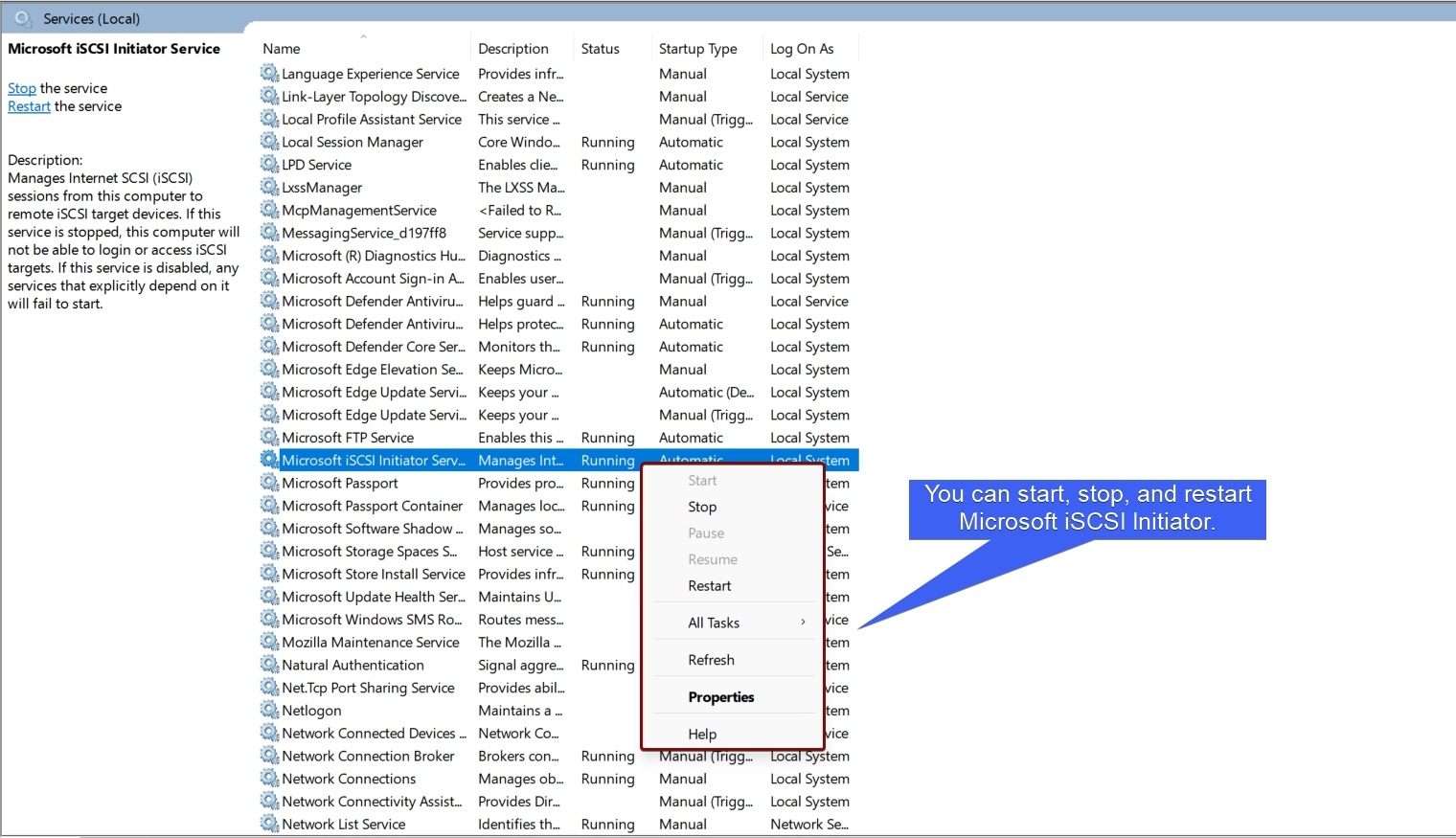Click the 'Network Se...' log on cell

click(x=809, y=824)
